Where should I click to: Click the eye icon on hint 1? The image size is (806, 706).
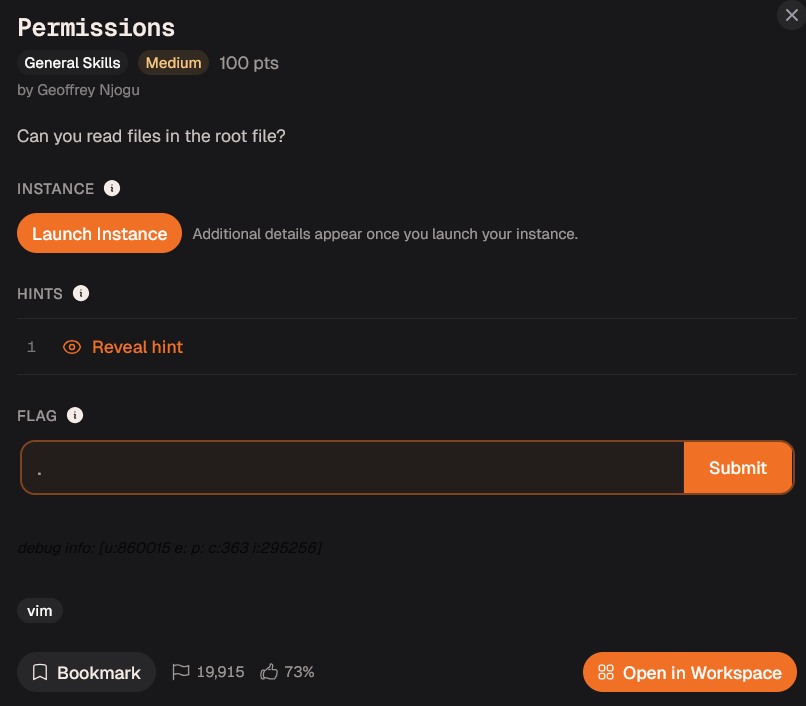tap(72, 347)
